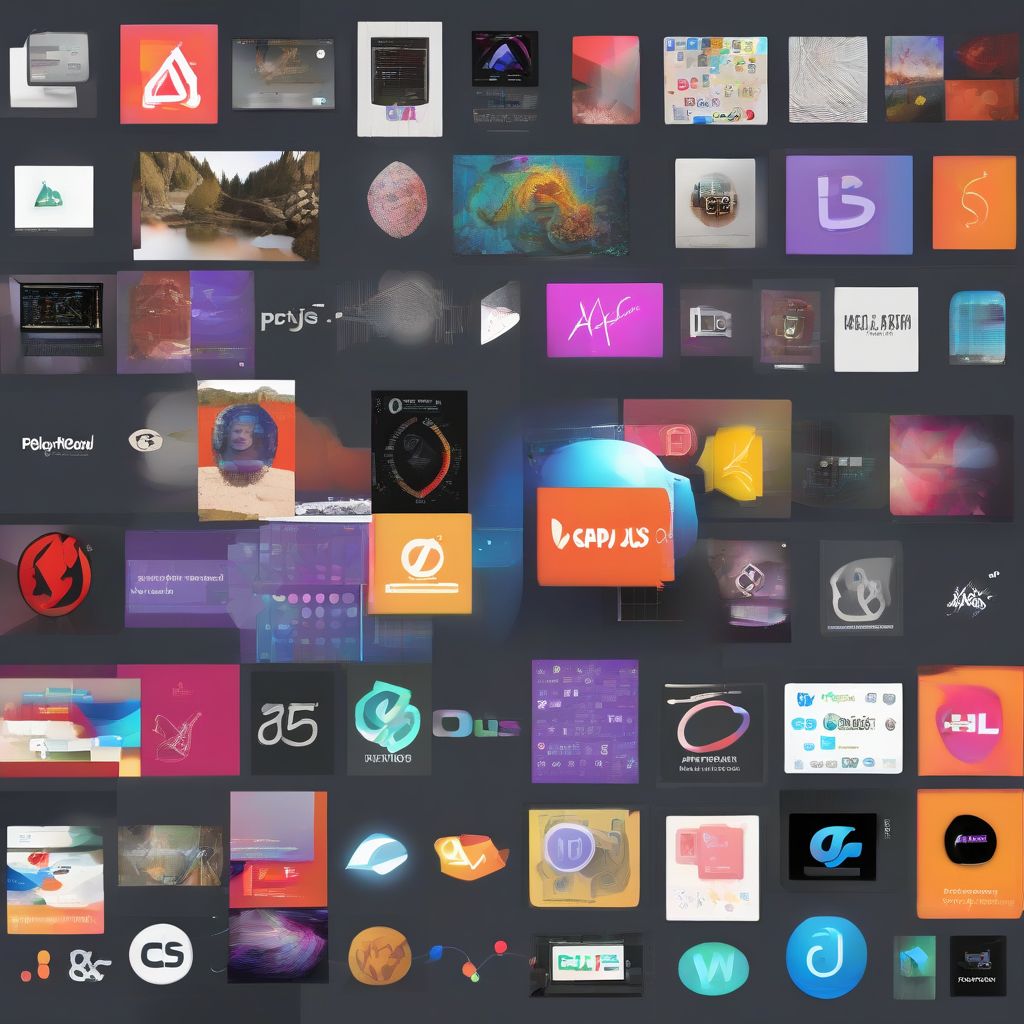
Task: Click the magenta tile with guitar sketch
Action: 180,720
